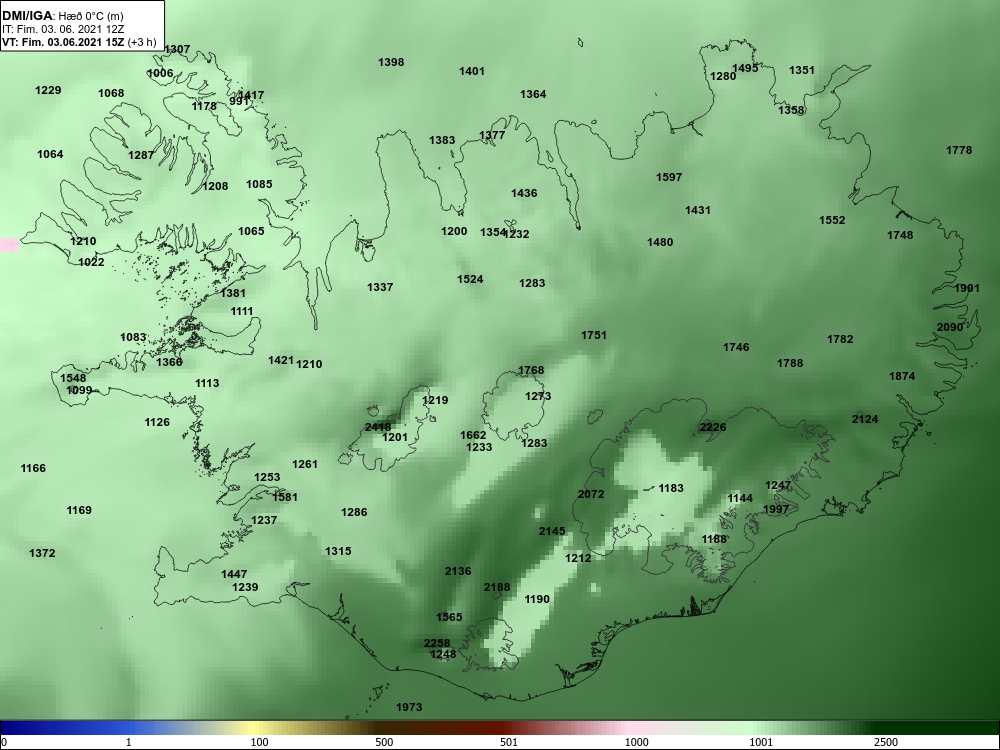Click the map value 2145

point(552,531)
